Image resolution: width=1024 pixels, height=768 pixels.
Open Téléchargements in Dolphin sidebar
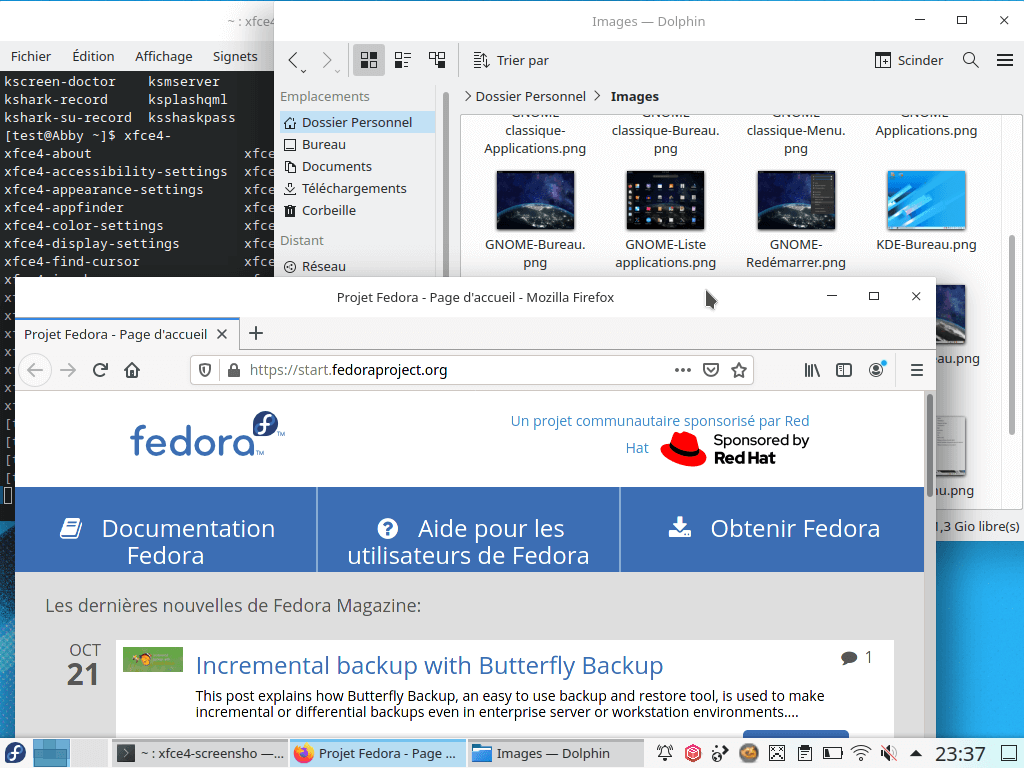click(x=357, y=188)
